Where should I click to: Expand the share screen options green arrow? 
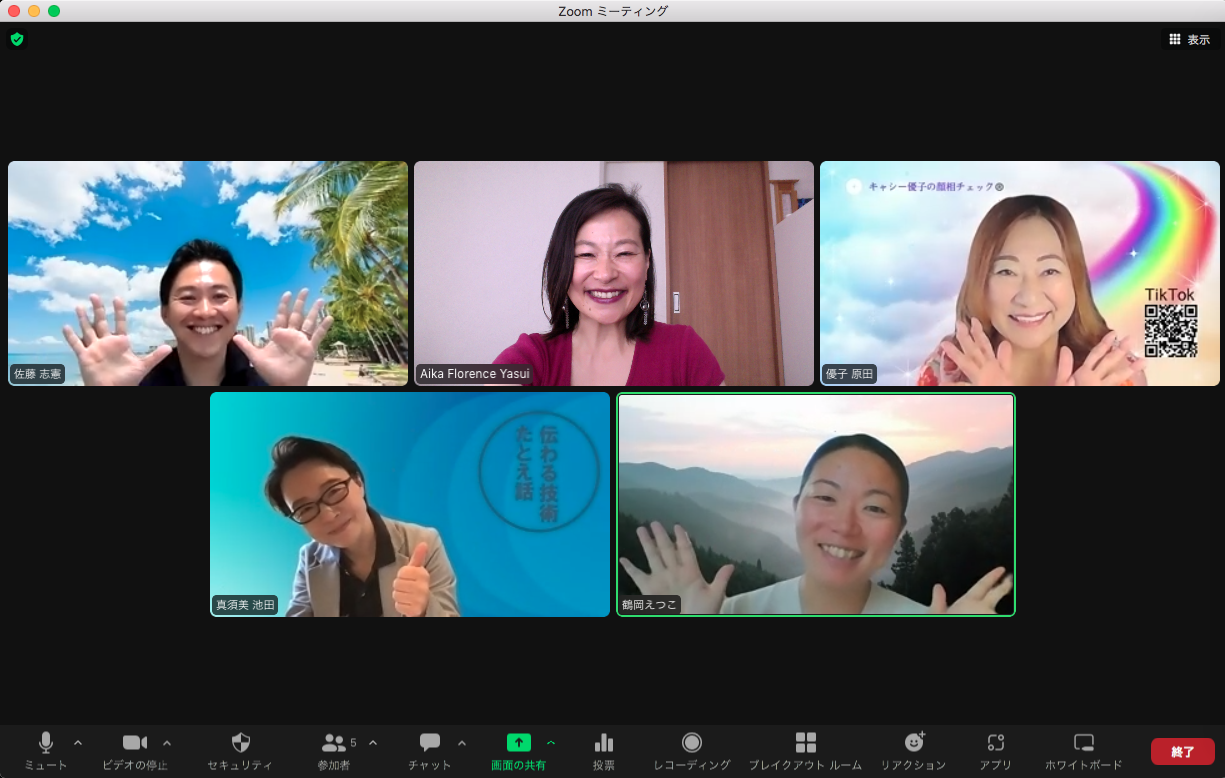pos(551,743)
